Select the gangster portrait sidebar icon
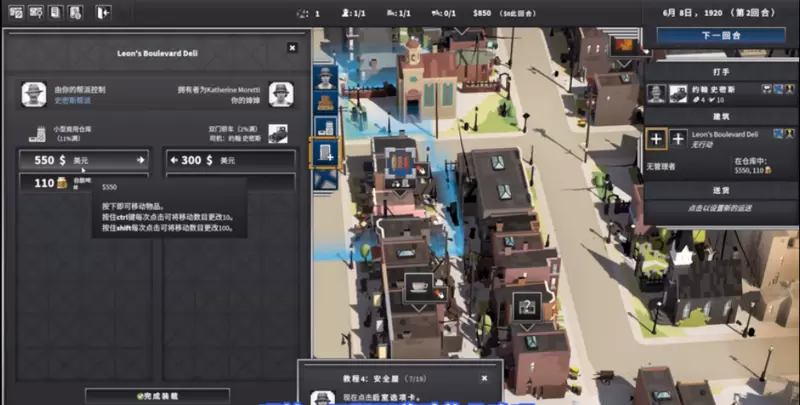 tap(324, 77)
